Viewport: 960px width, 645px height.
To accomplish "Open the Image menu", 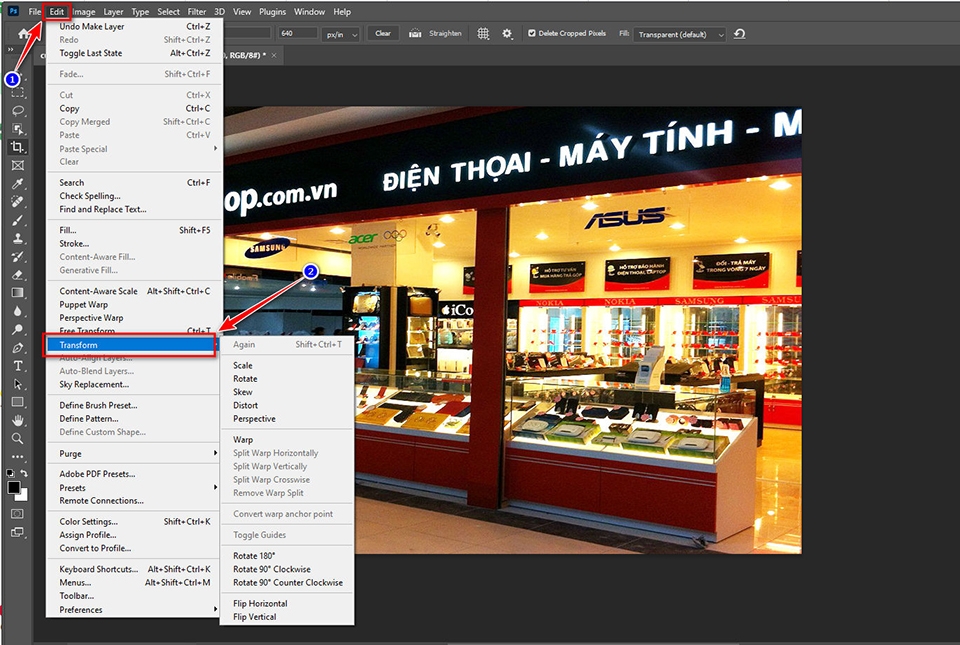I will pyautogui.click(x=84, y=12).
